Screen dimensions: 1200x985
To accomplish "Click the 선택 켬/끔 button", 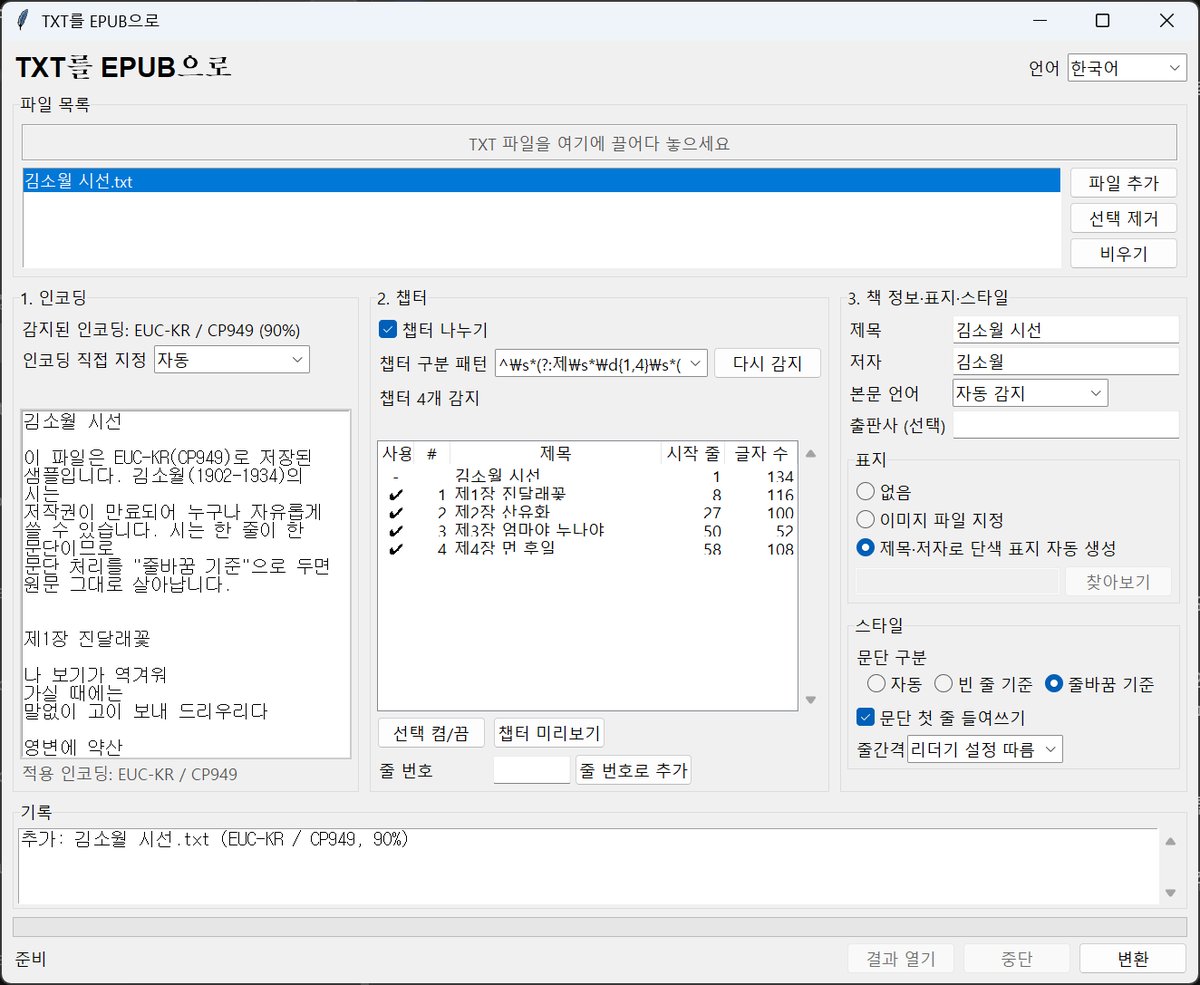I will (x=432, y=733).
